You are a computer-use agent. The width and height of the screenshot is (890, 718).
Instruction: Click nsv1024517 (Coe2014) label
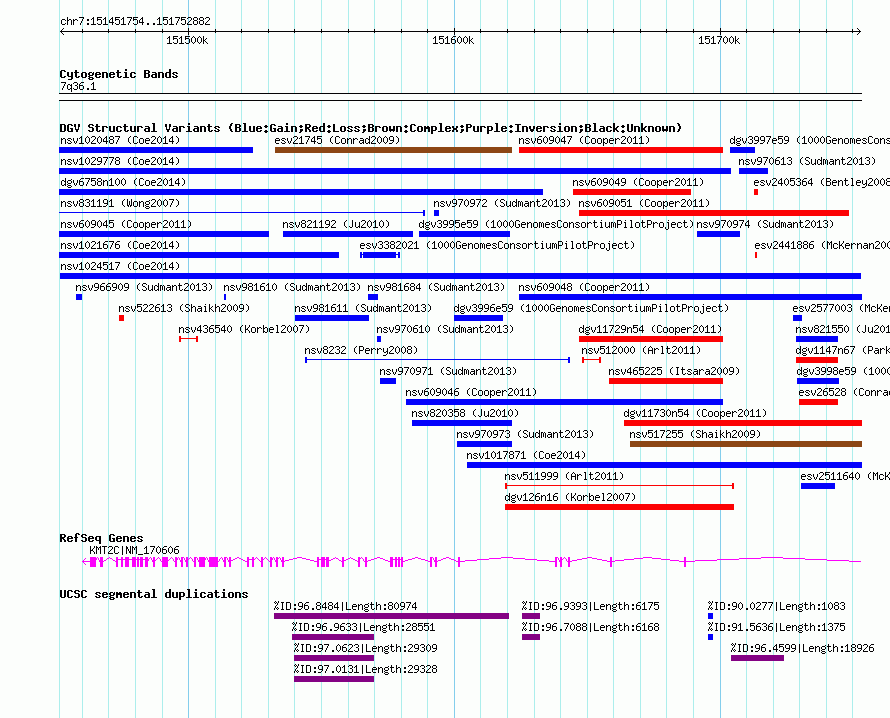tap(120, 266)
